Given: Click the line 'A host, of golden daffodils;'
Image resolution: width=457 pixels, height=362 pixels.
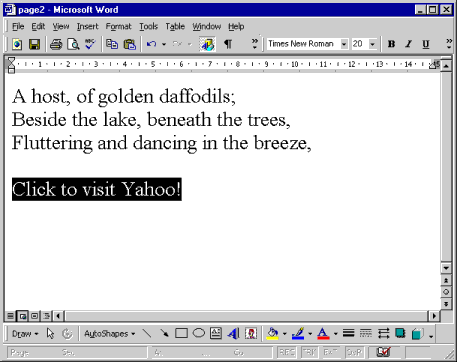Looking at the screenshot, I should (x=124, y=97).
